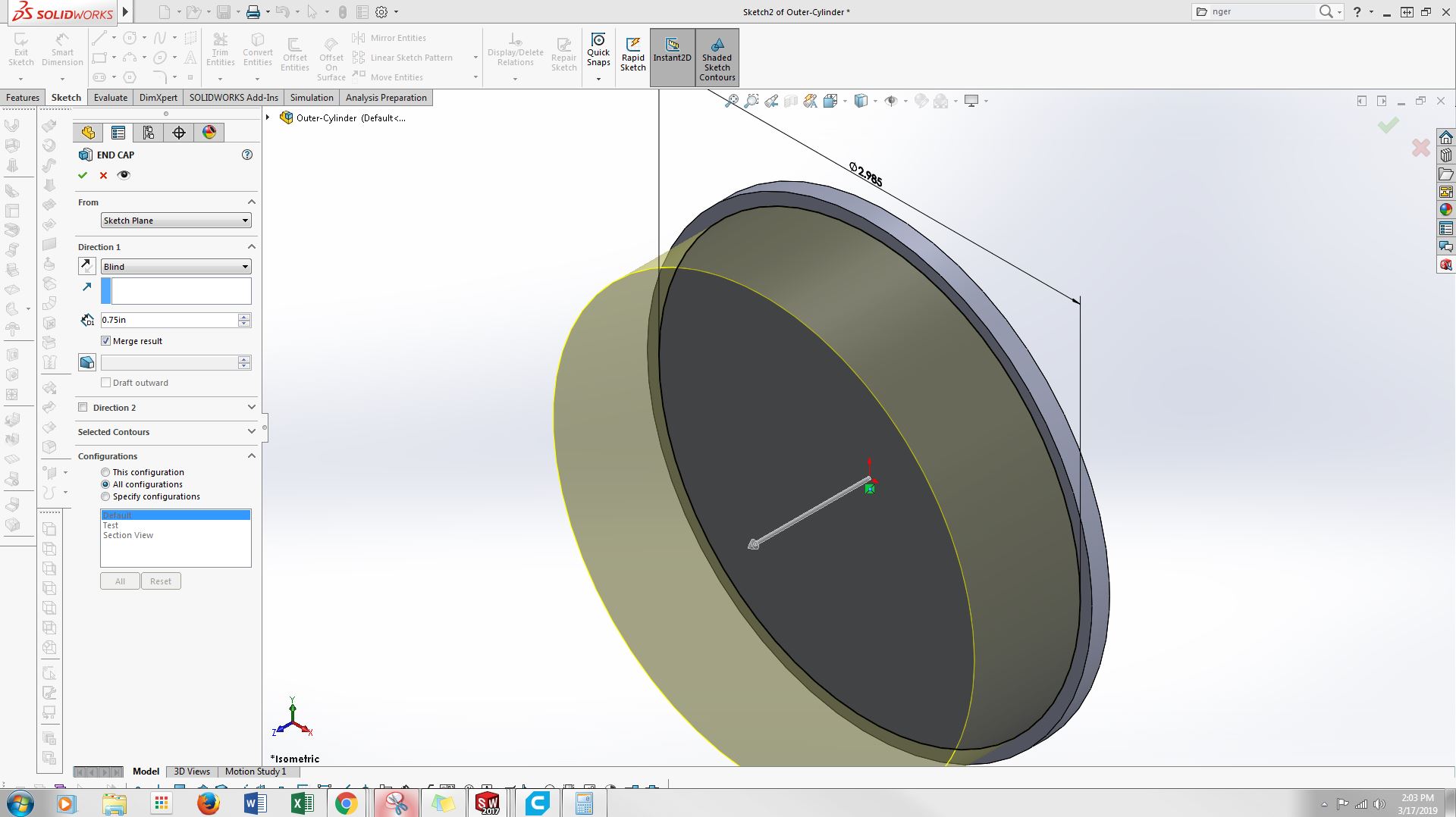This screenshot has width=1456, height=817.
Task: Click the Reverse Direction button
Action: click(x=87, y=266)
